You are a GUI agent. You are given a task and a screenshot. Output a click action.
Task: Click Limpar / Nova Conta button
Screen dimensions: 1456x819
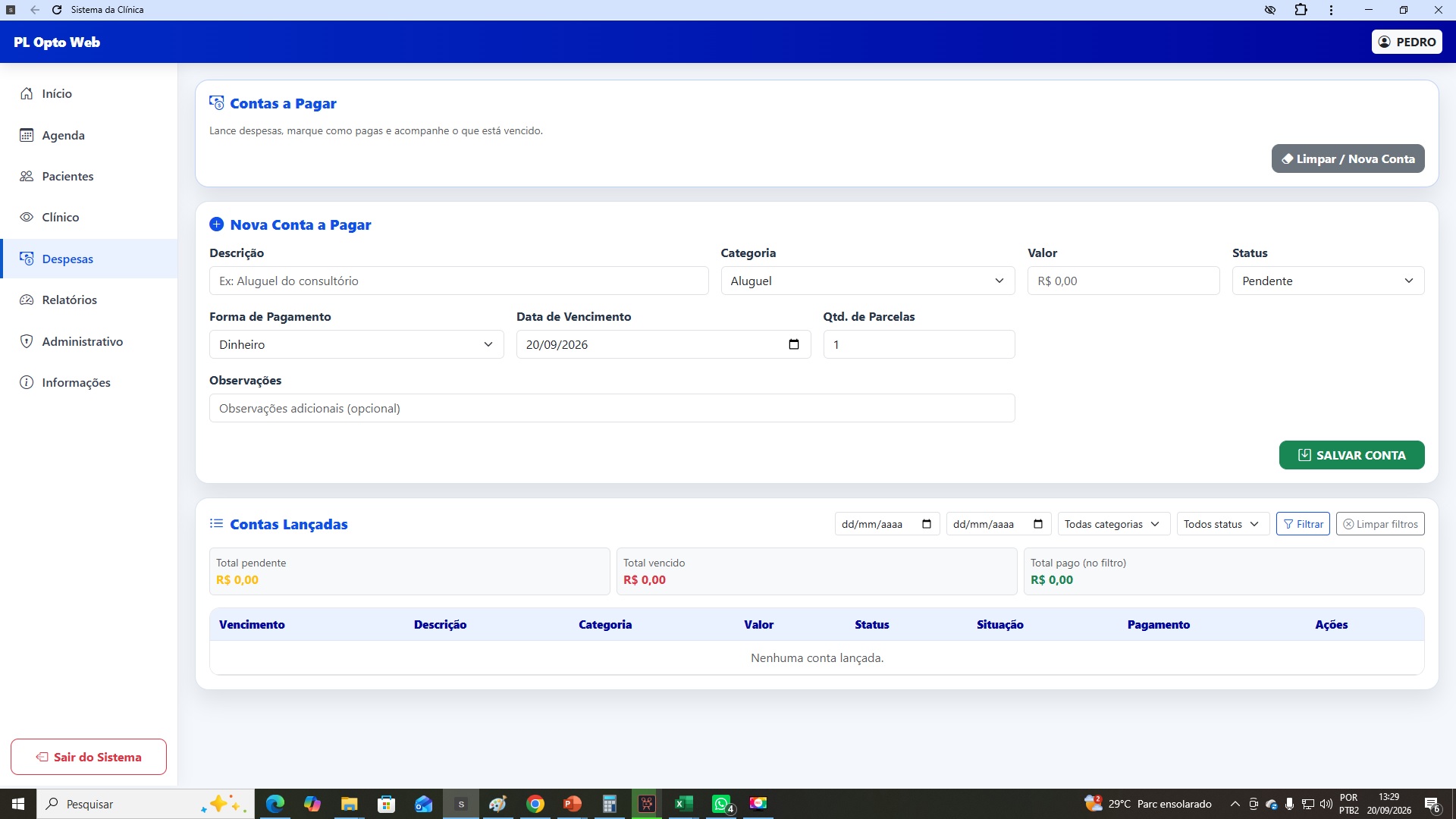point(1348,158)
